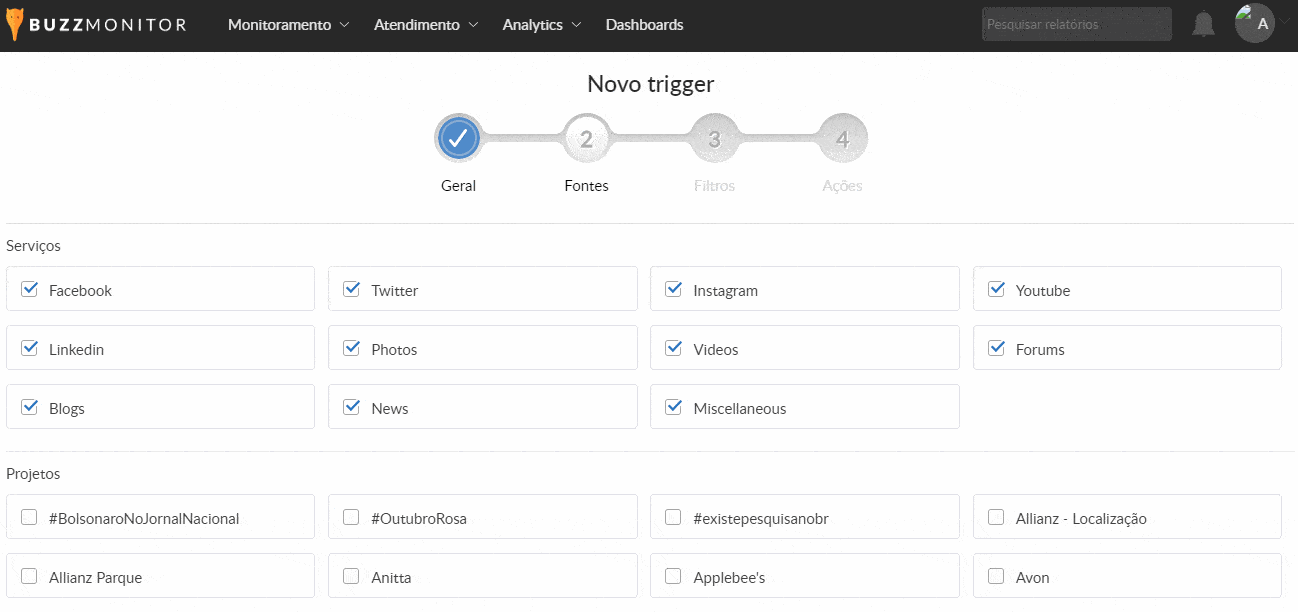
Task: Open the Analytics dropdown
Action: (x=541, y=25)
